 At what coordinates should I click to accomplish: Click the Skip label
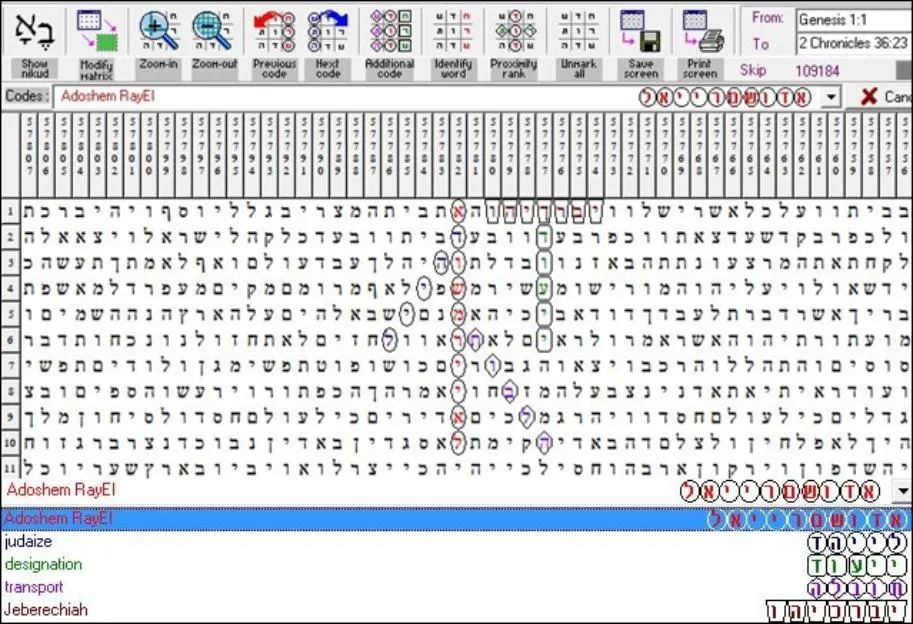click(753, 71)
